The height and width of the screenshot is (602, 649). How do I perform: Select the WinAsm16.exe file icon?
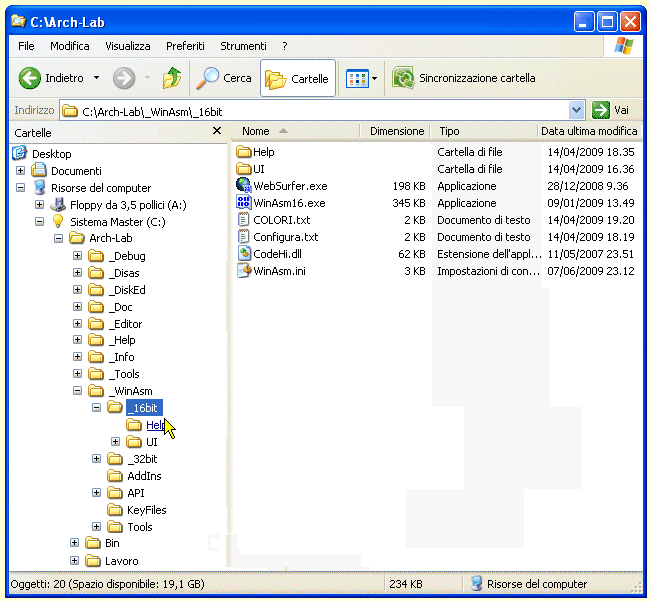244,202
